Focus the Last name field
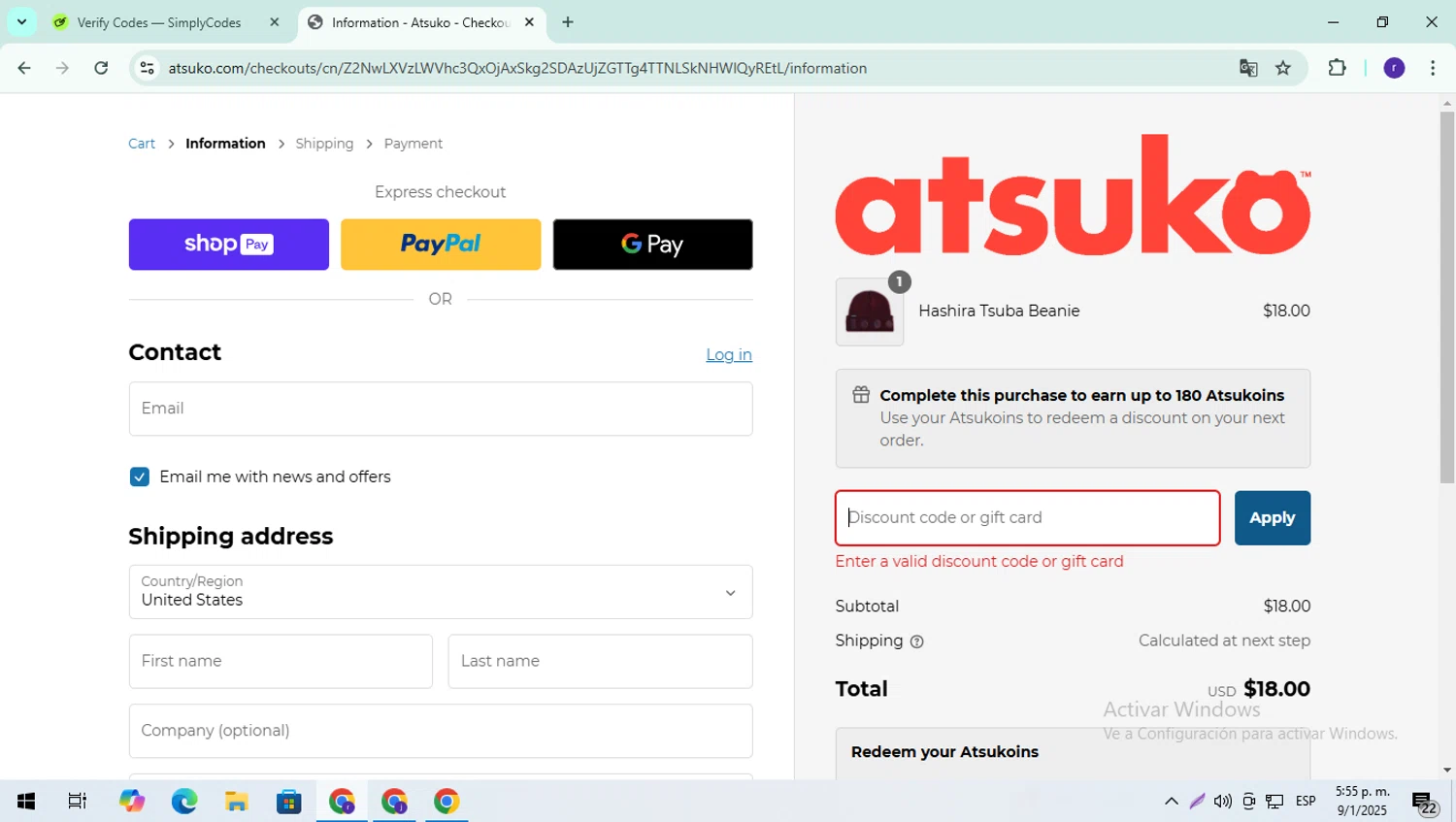 600,661
